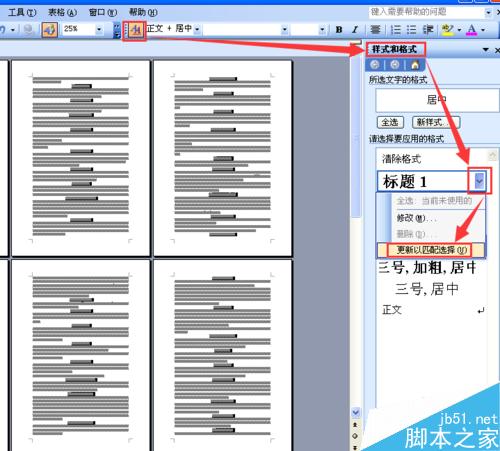The image size is (500, 451).
Task: Click the font color A icon
Action: tap(472, 30)
